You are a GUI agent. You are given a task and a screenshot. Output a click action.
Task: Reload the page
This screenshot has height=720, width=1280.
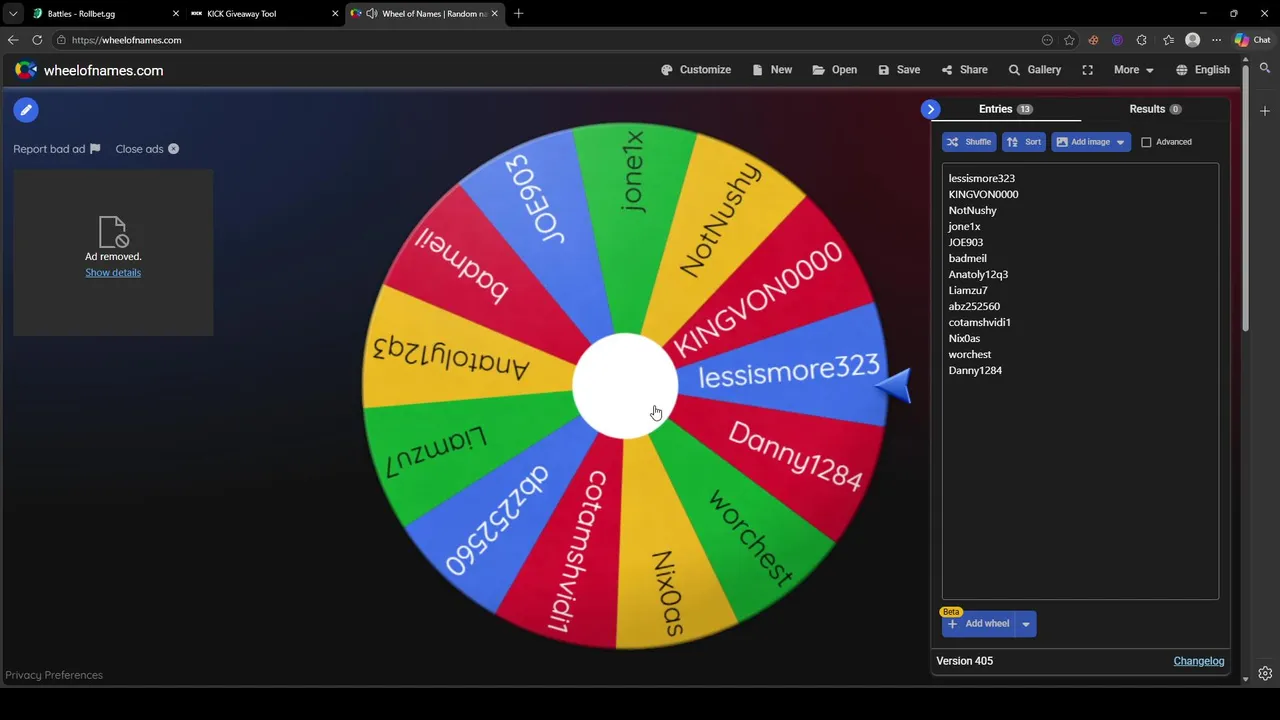pyautogui.click(x=37, y=40)
